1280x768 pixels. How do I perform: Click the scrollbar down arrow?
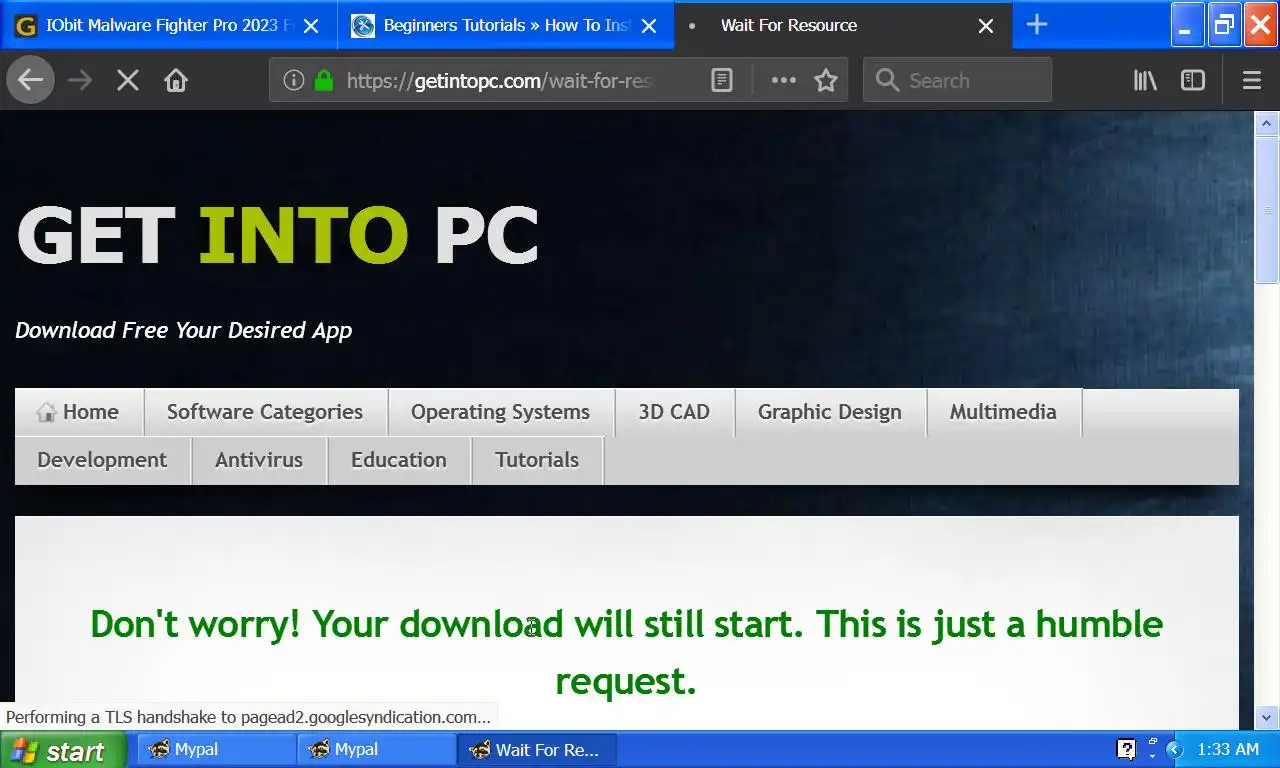1267,716
